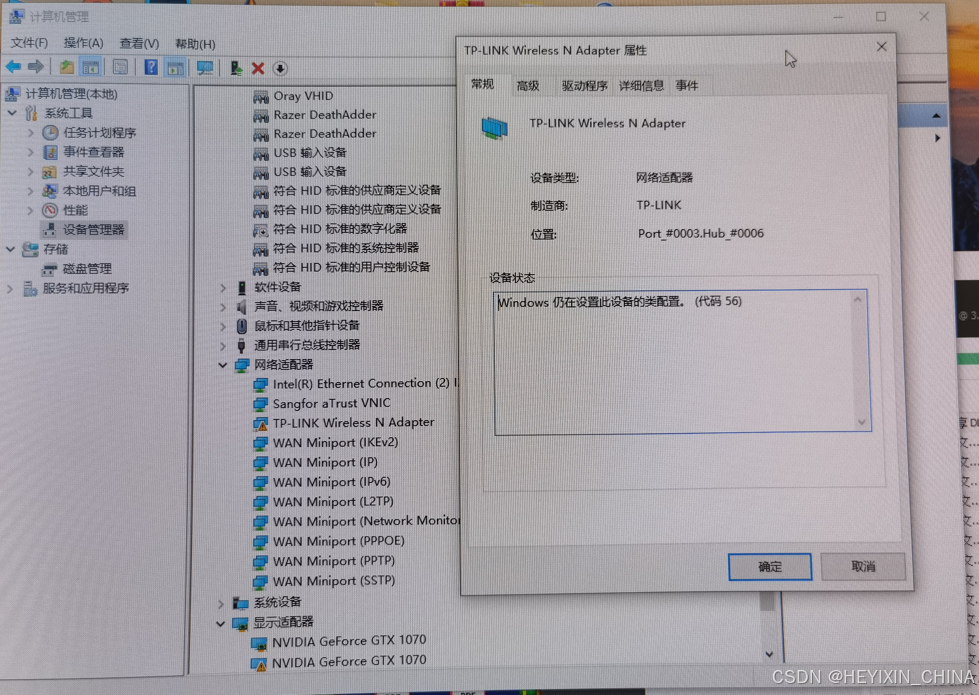Select WAN Miniport (Network Monitor) entry
The image size is (979, 695).
tap(366, 521)
